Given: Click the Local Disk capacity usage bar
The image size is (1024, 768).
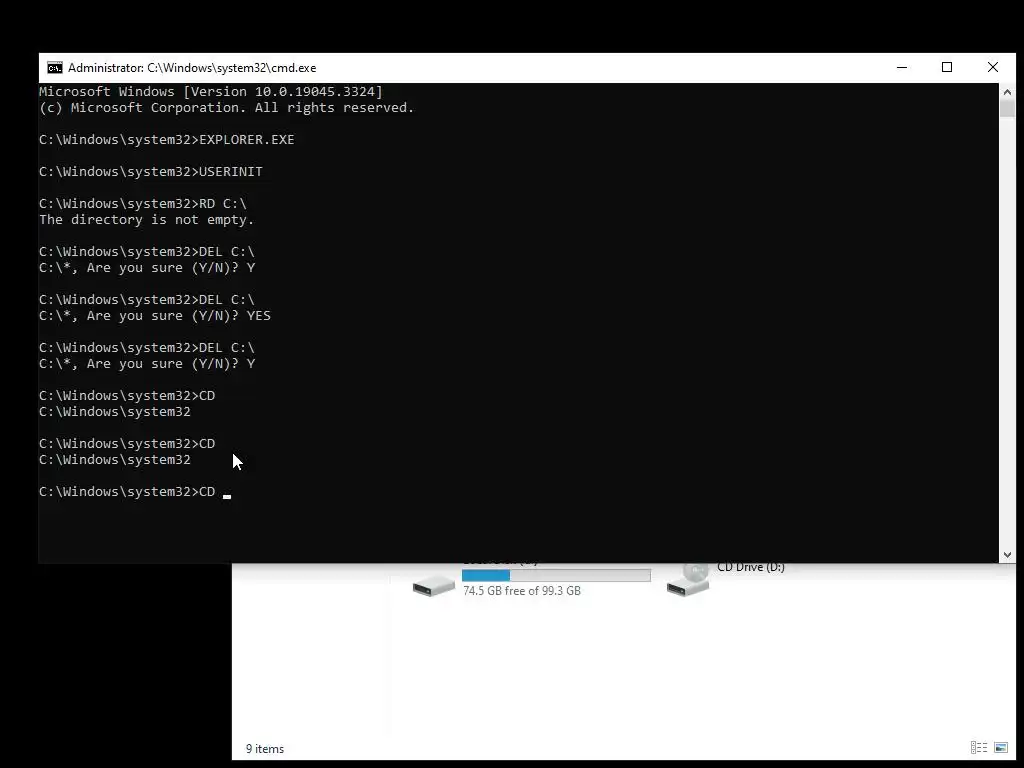Looking at the screenshot, I should click(556, 575).
